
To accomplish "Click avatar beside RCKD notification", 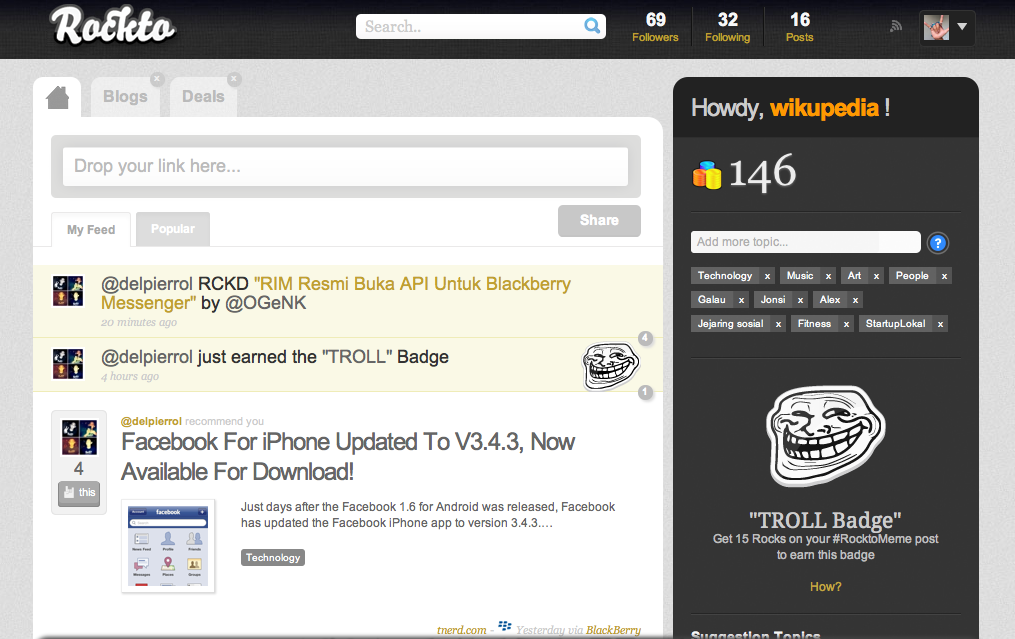I will pyautogui.click(x=68, y=291).
